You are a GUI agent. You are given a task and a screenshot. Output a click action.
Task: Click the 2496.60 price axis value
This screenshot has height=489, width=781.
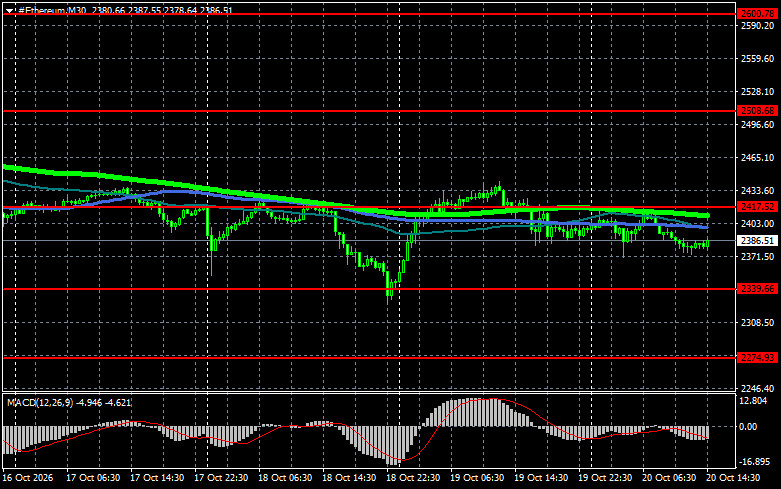click(x=757, y=124)
